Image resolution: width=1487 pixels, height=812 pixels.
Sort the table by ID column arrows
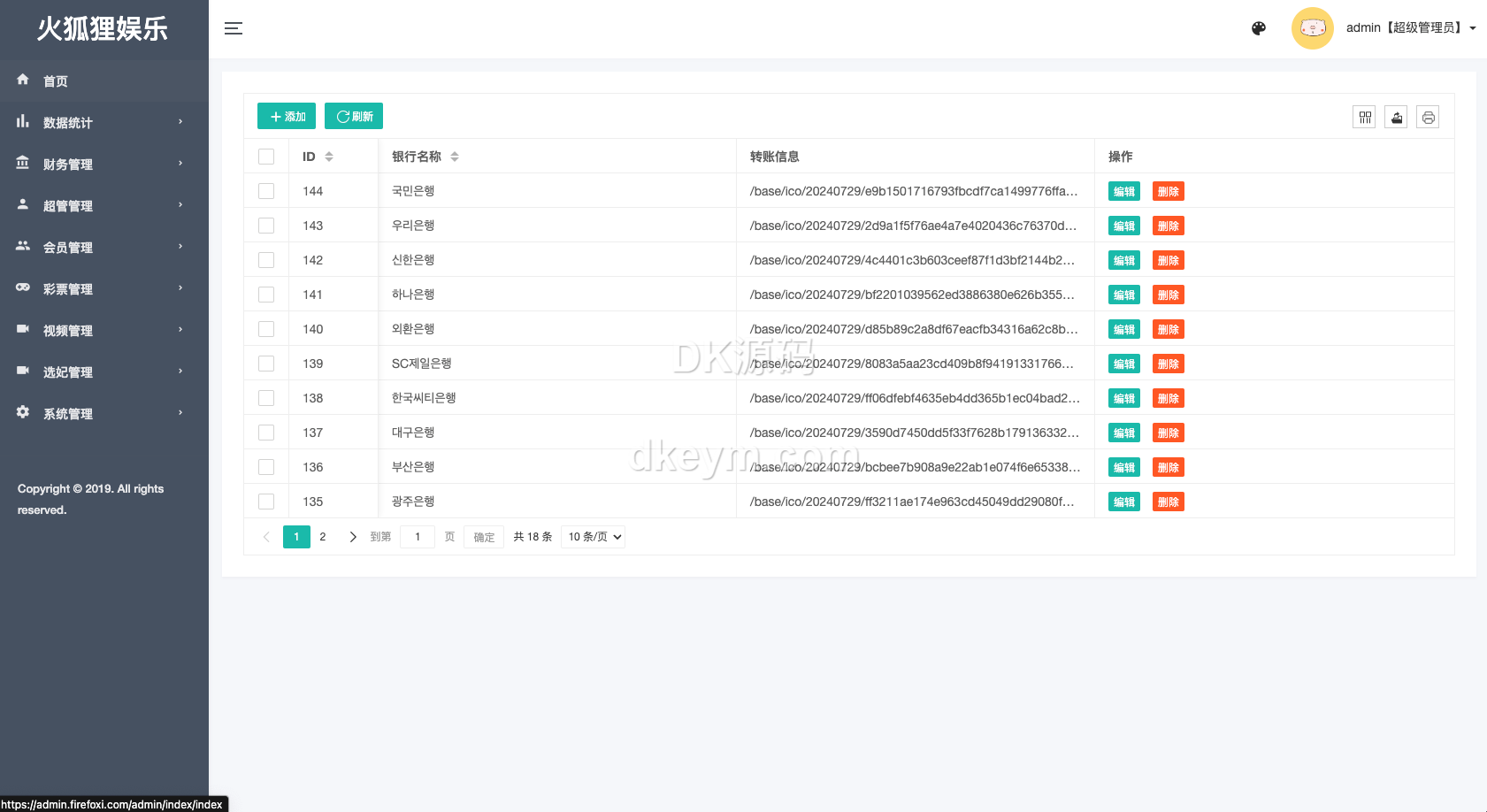coord(329,157)
